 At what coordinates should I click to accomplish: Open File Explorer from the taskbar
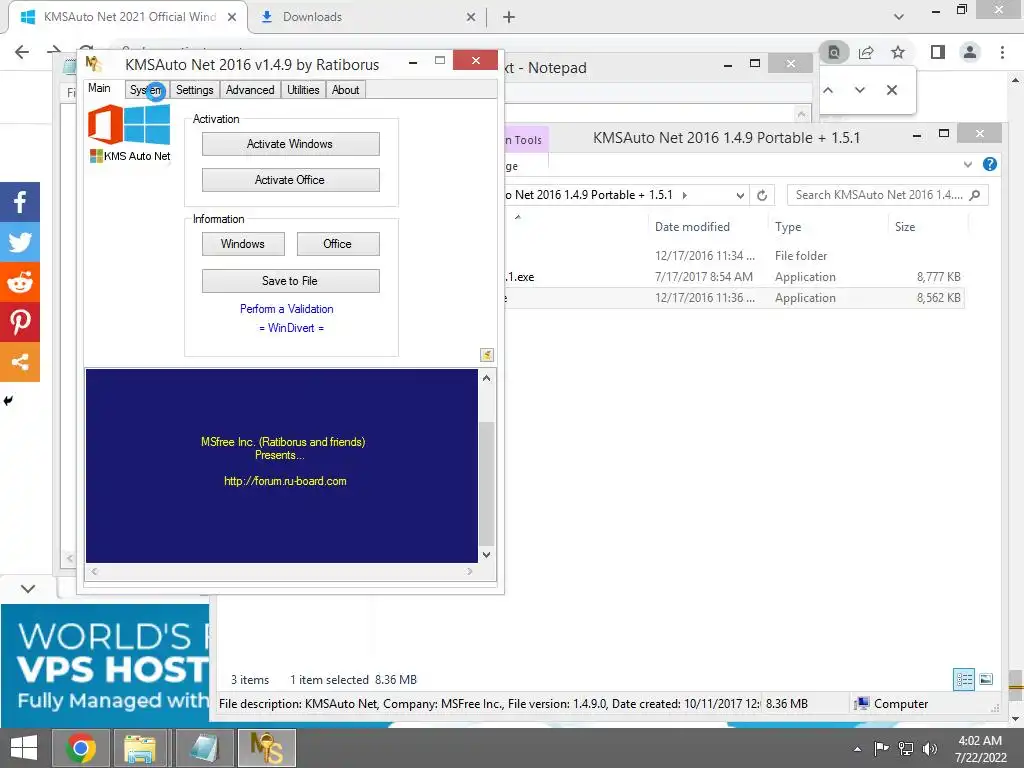click(x=140, y=748)
